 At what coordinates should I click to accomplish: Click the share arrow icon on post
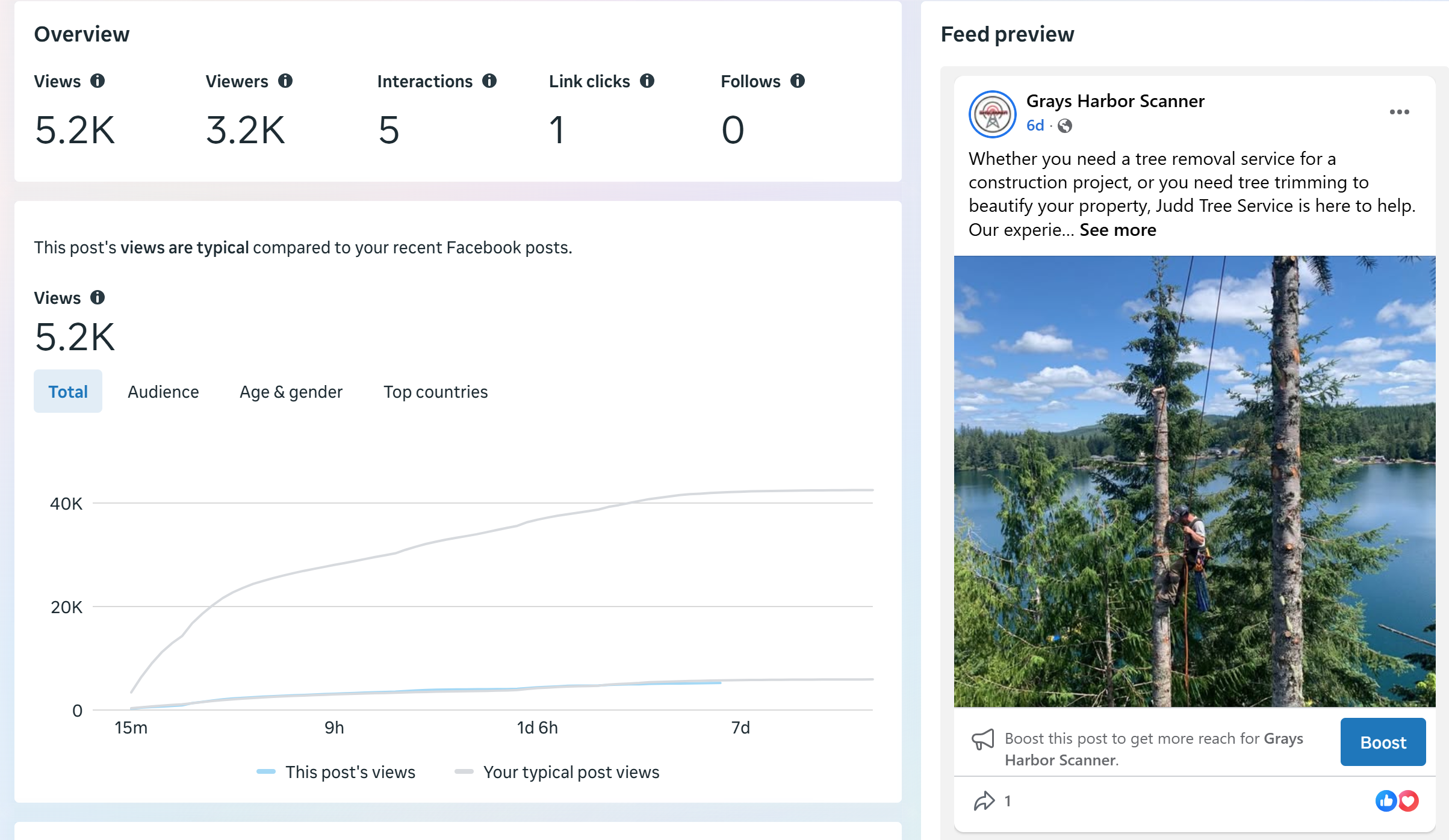point(984,801)
